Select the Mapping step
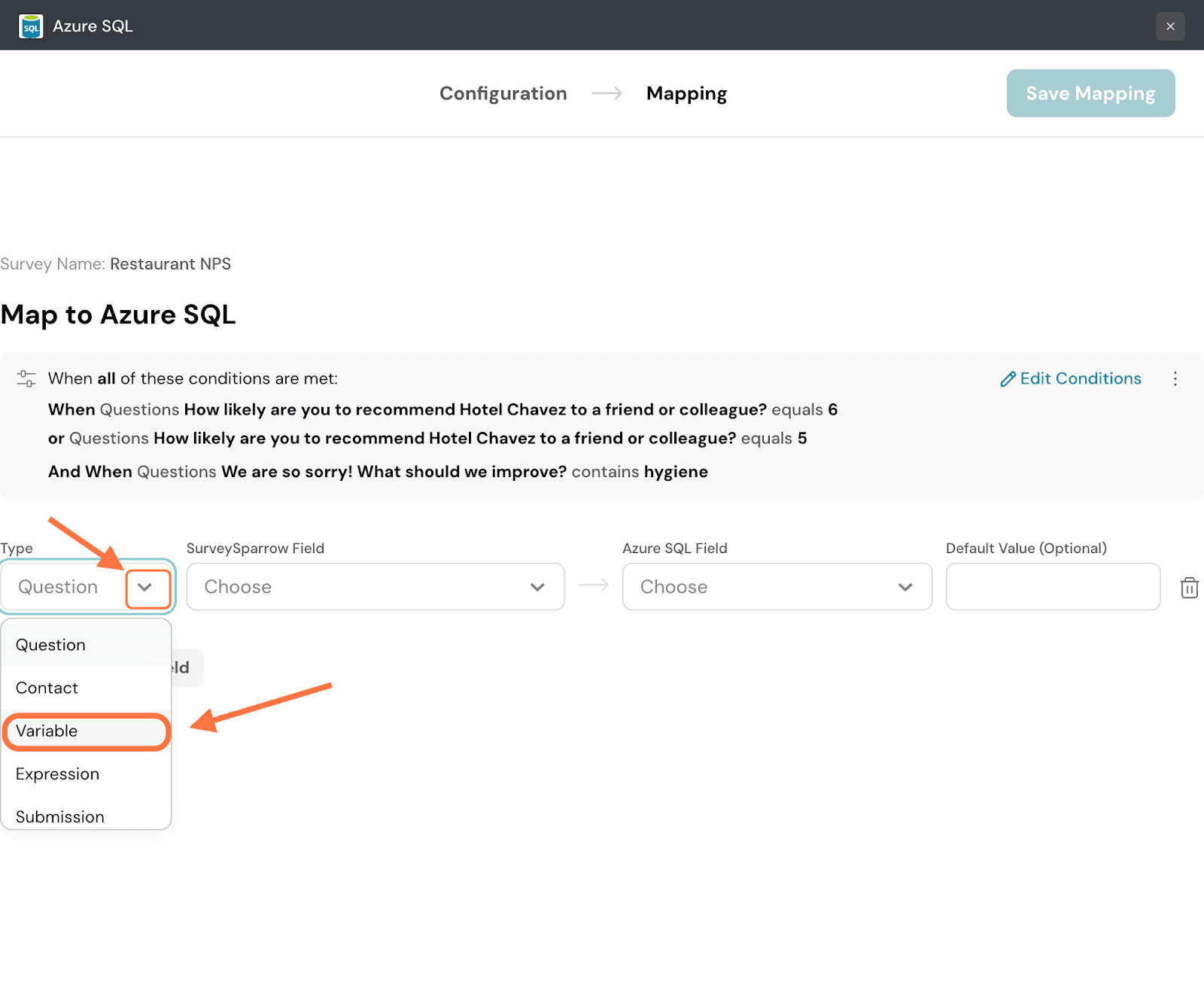1204x982 pixels. click(686, 93)
